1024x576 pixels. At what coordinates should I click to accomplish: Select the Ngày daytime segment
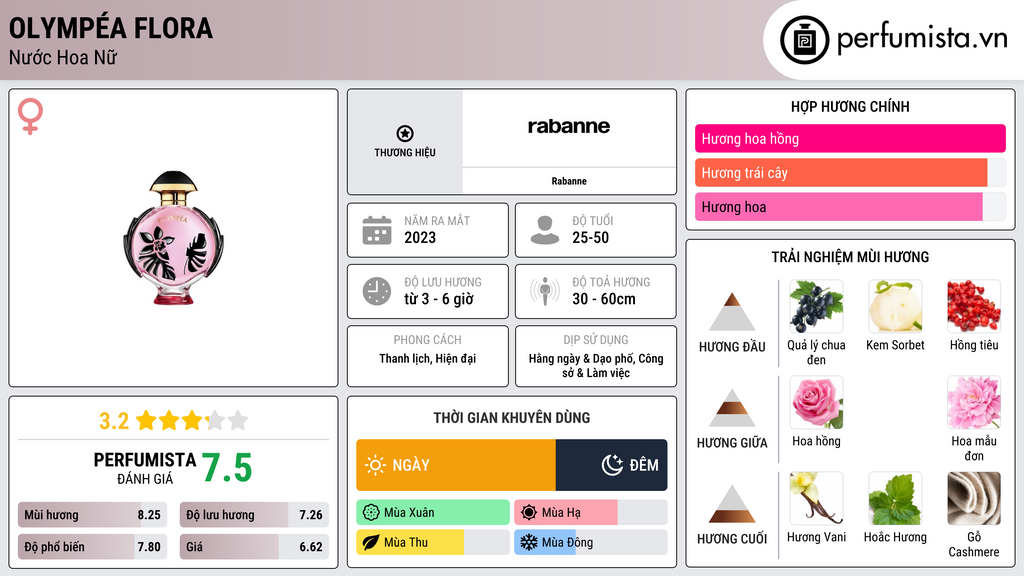point(455,465)
